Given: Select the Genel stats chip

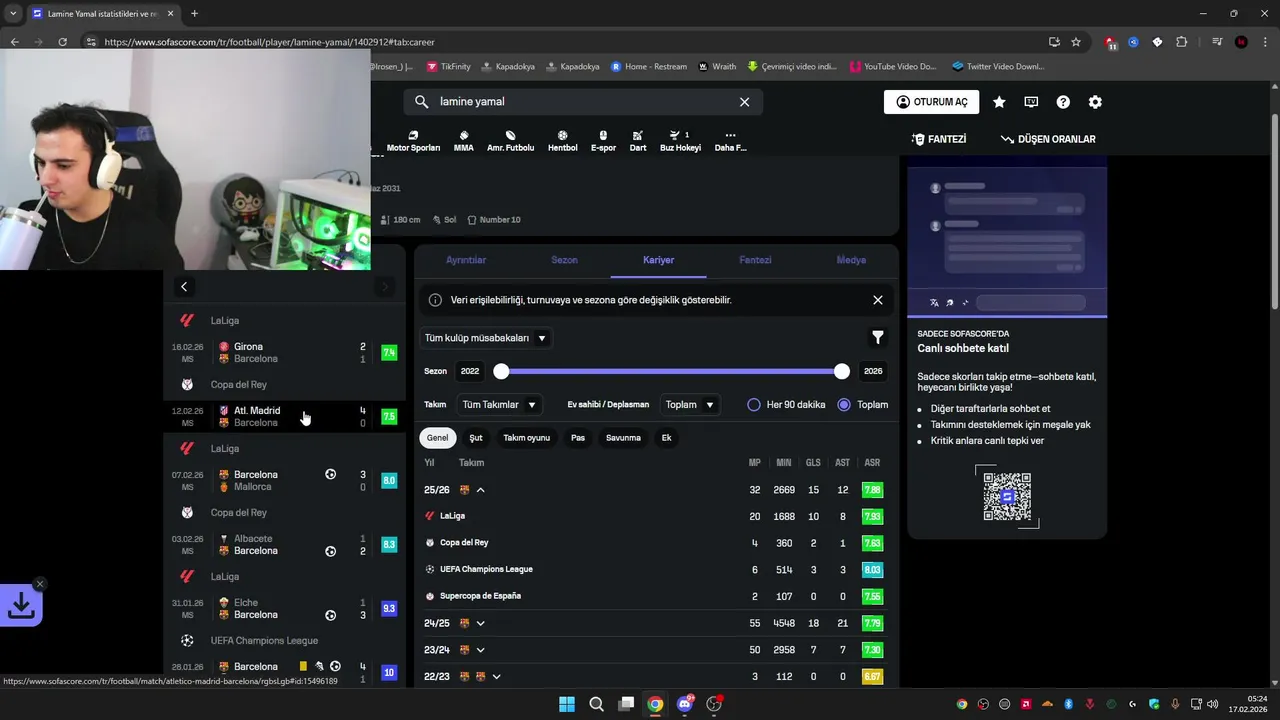Looking at the screenshot, I should (437, 438).
